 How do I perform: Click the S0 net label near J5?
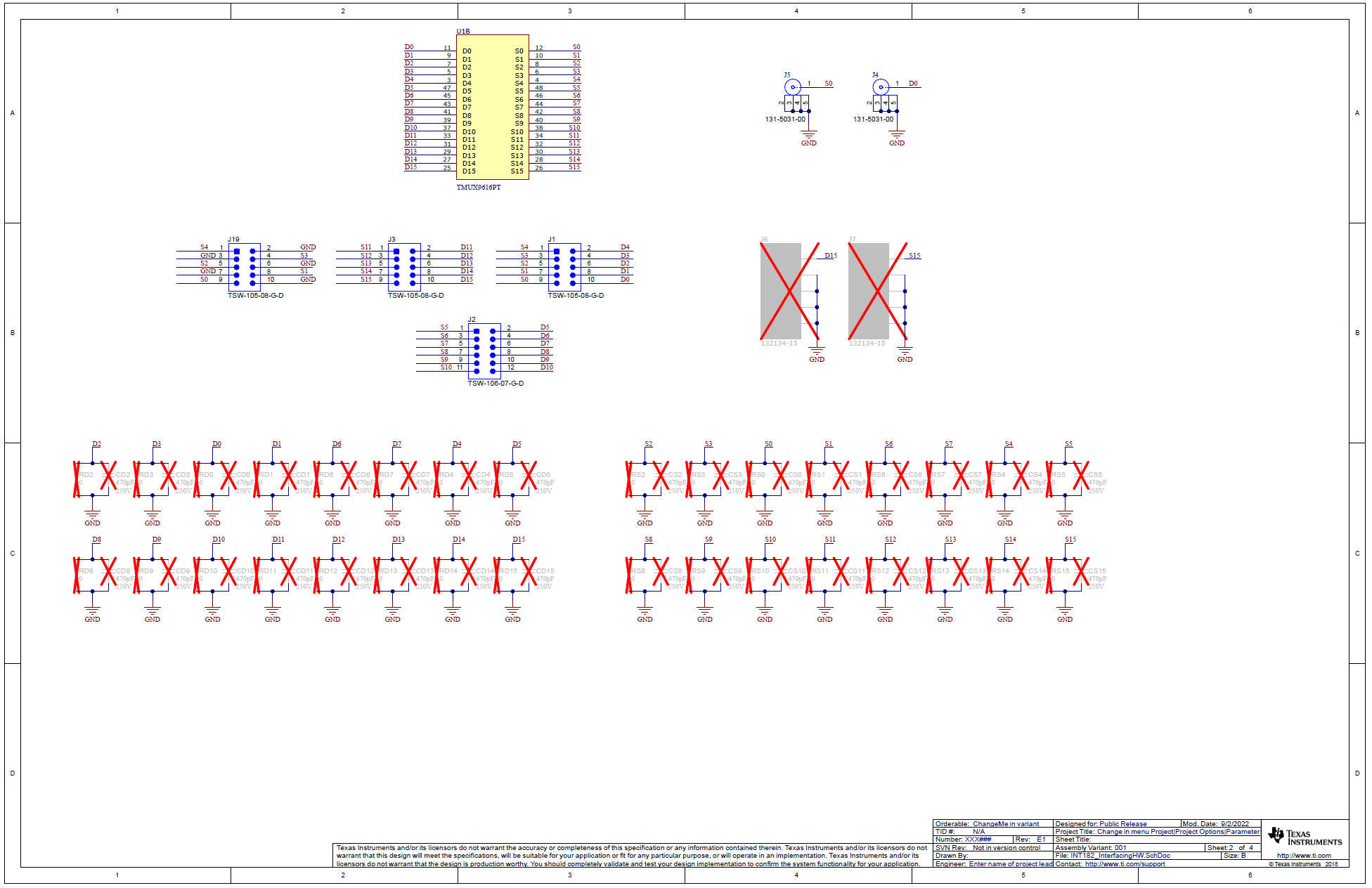829,84
